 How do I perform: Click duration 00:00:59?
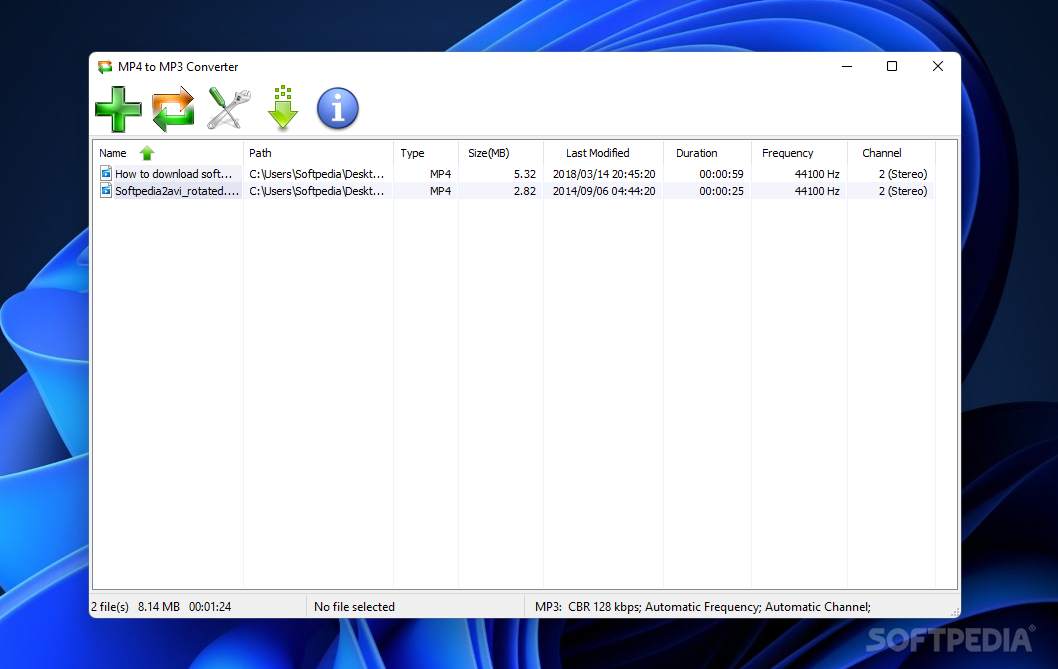pyautogui.click(x=721, y=174)
